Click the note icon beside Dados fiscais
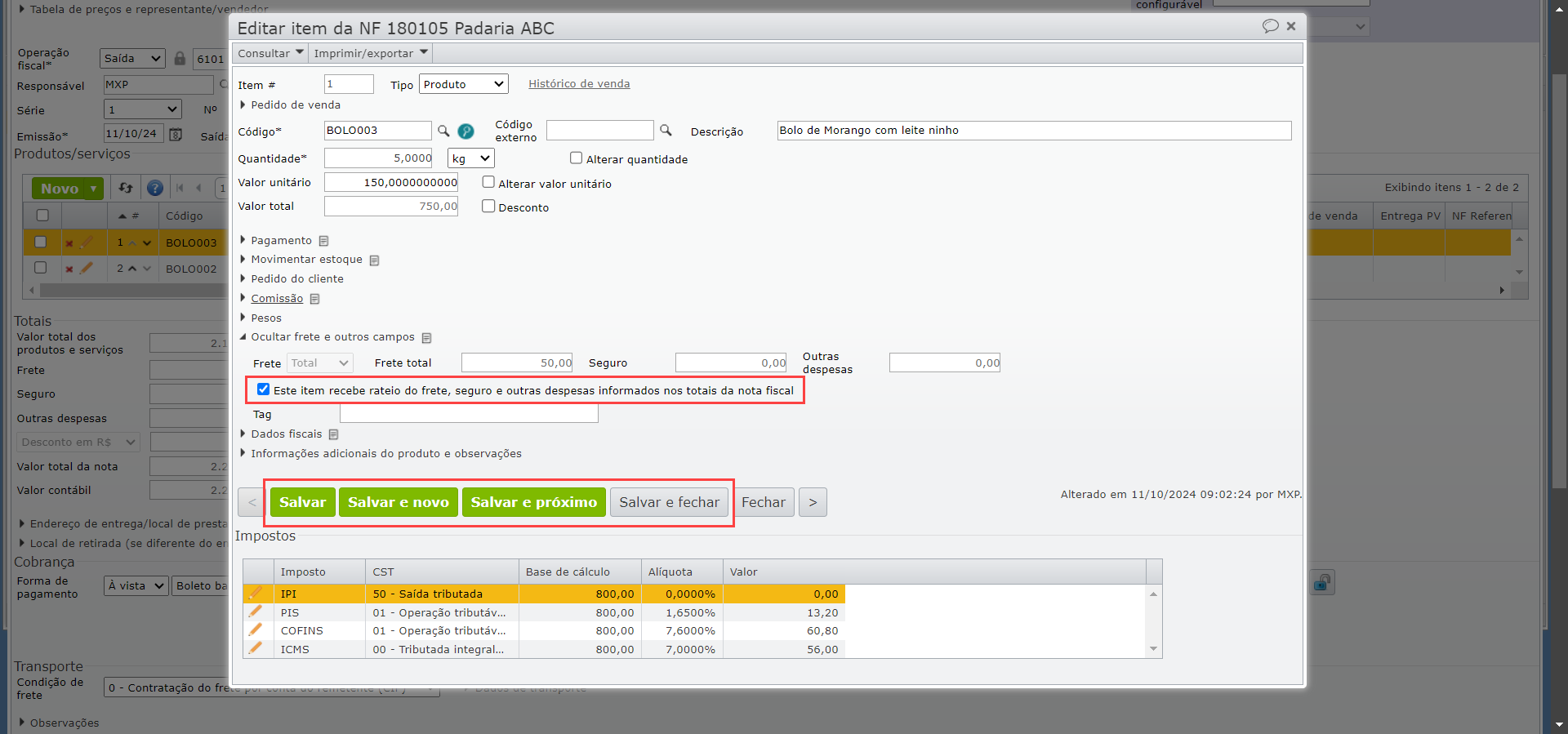 pyautogui.click(x=334, y=434)
